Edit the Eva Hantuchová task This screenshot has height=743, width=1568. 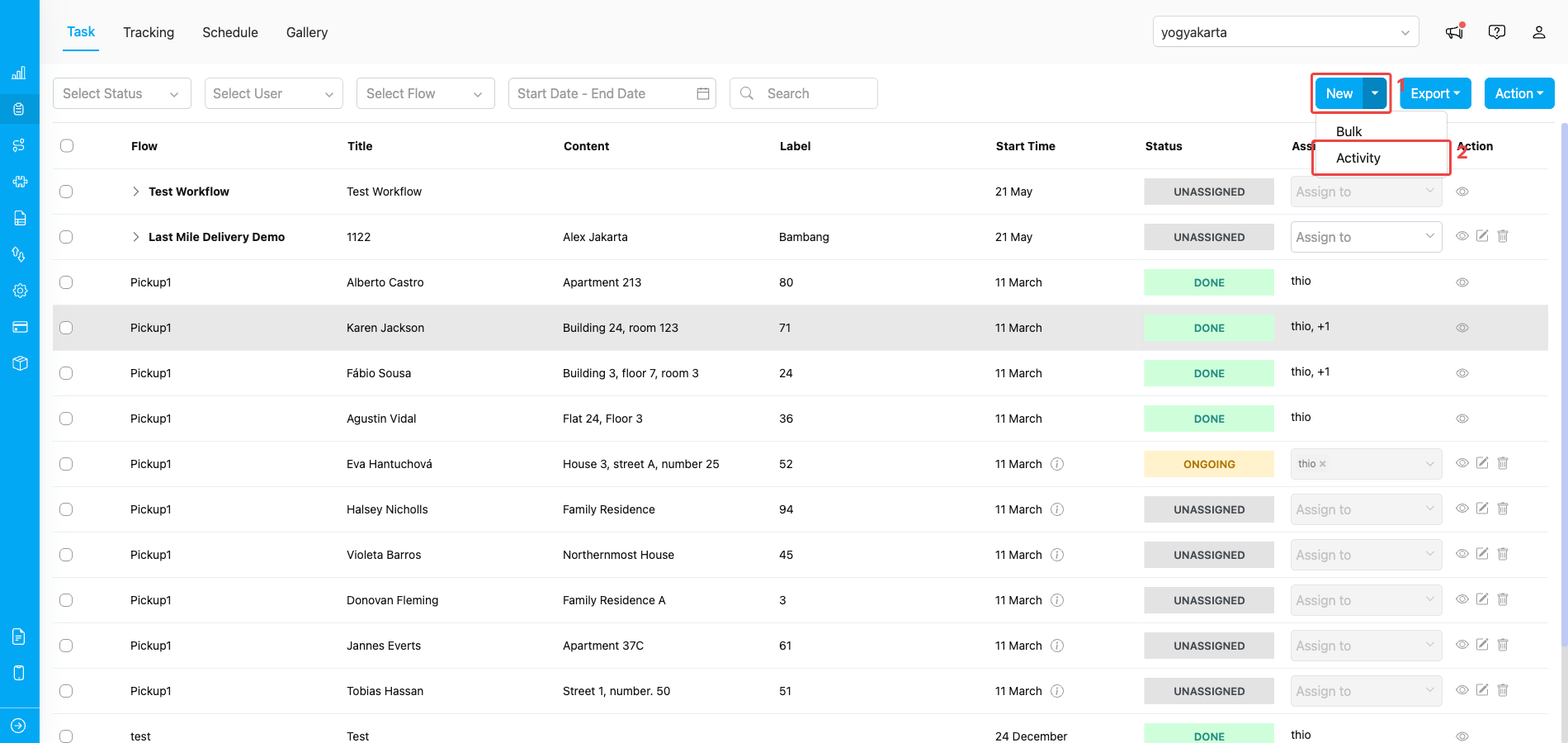pos(1482,463)
